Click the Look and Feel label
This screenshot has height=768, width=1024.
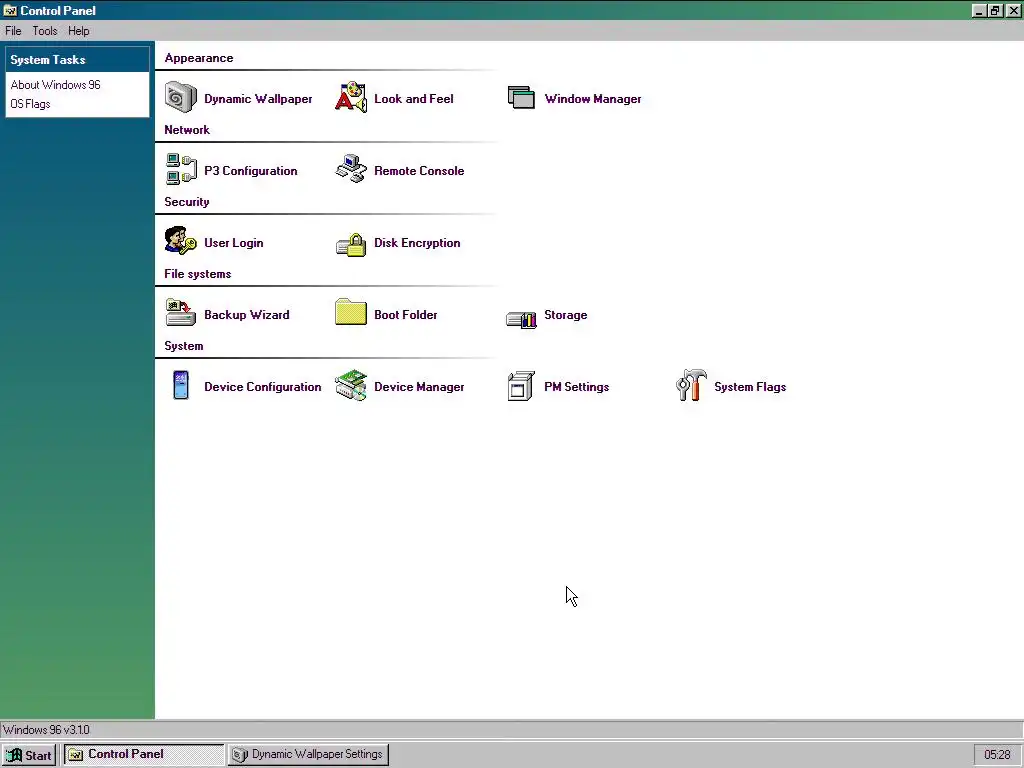413,99
